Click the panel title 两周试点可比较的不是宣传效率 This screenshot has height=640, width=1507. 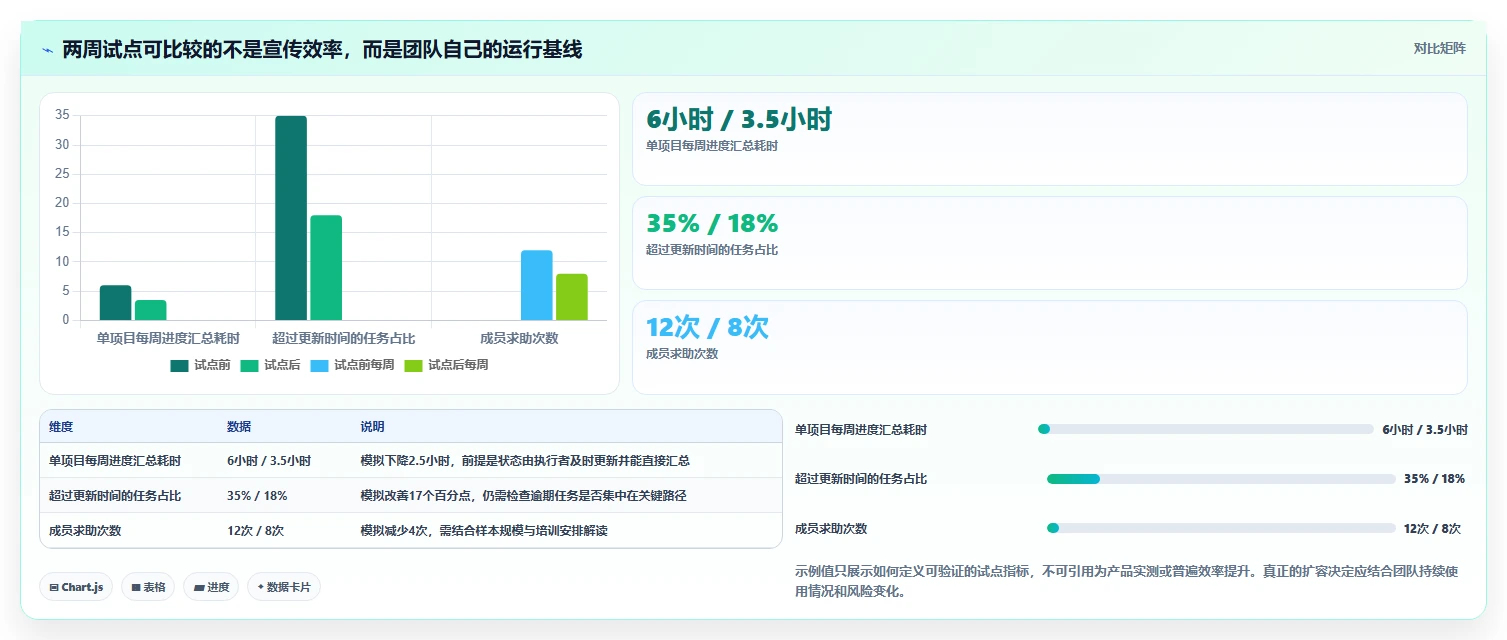(x=322, y=50)
